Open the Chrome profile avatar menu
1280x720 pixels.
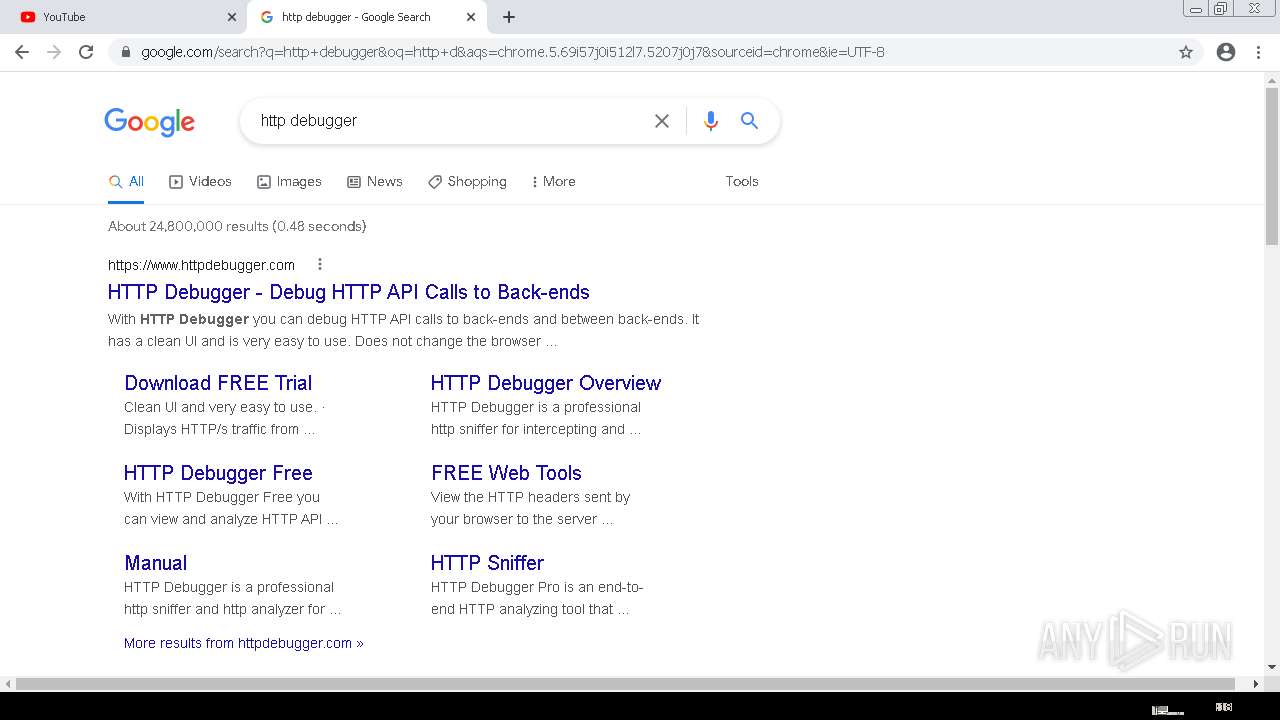[x=1226, y=52]
